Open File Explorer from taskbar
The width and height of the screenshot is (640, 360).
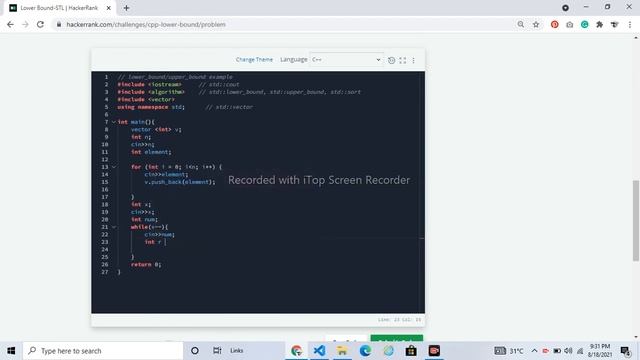tap(342, 351)
